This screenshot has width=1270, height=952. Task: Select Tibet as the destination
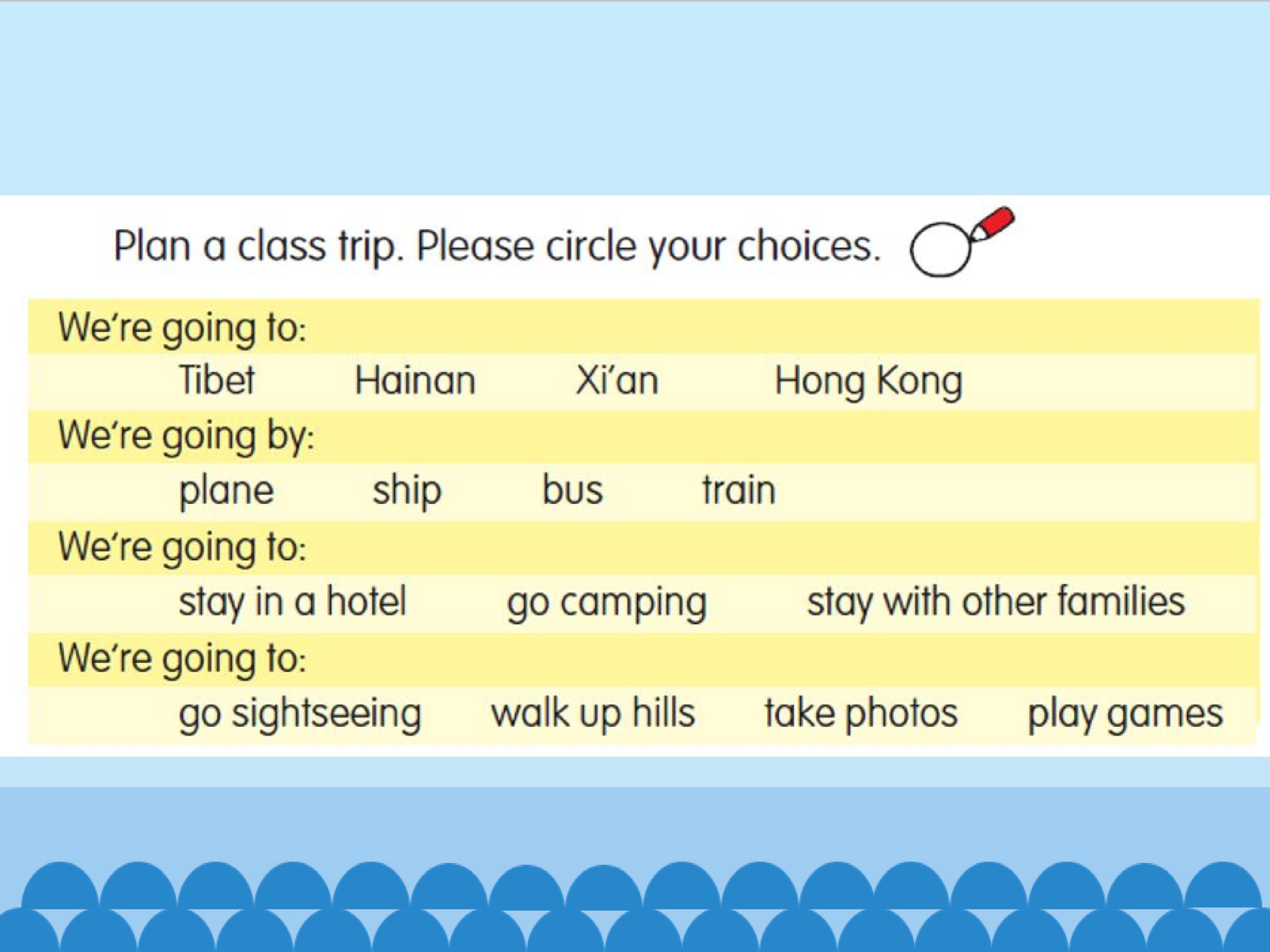pyautogui.click(x=217, y=380)
